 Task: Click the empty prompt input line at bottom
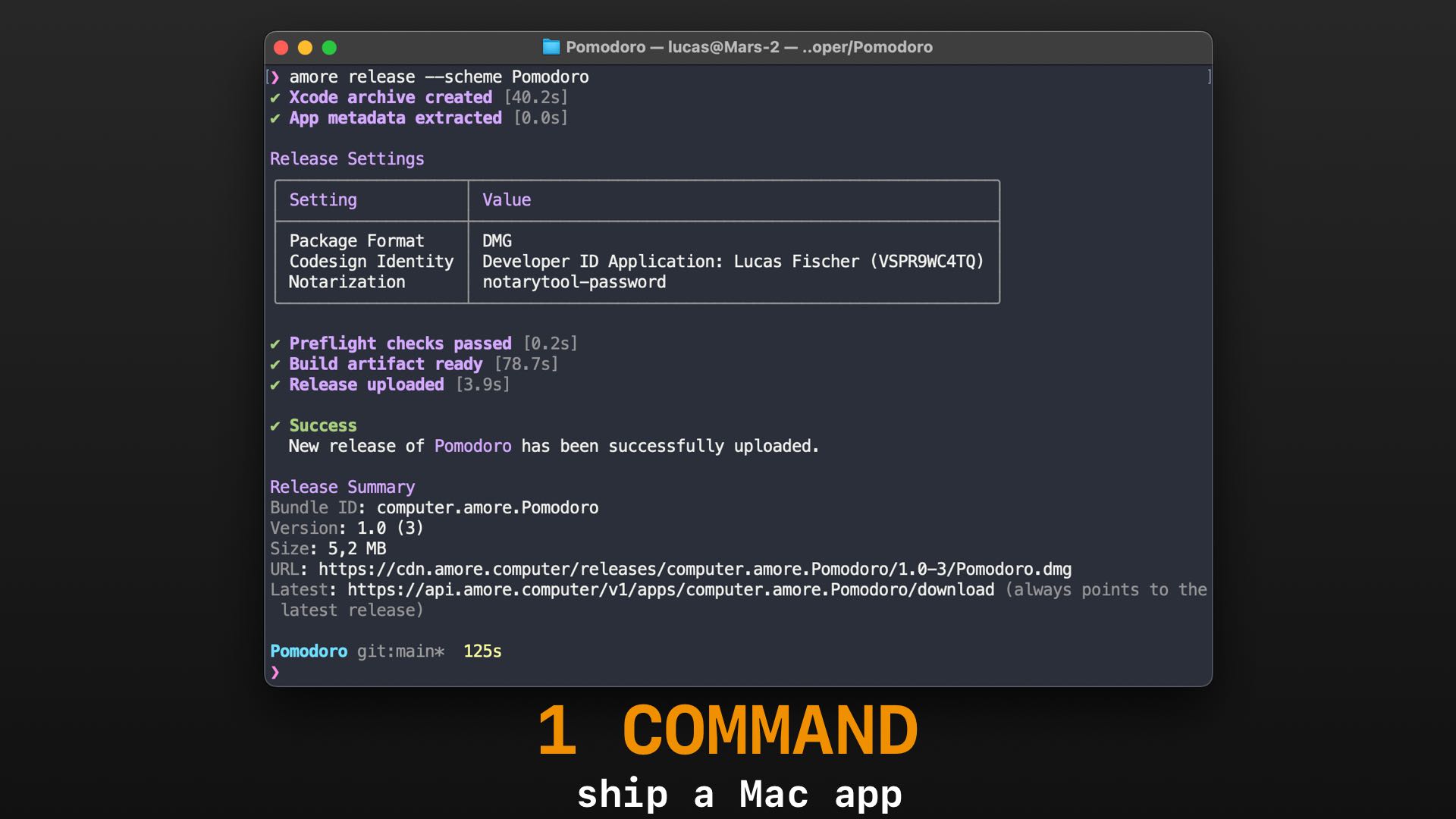tap(738, 672)
